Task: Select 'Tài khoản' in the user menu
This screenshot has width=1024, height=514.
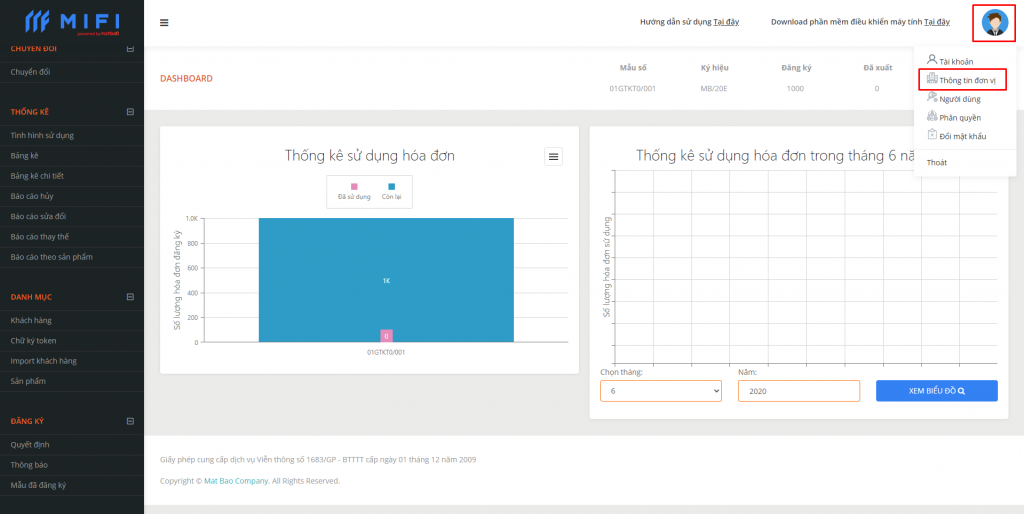Action: tap(955, 61)
